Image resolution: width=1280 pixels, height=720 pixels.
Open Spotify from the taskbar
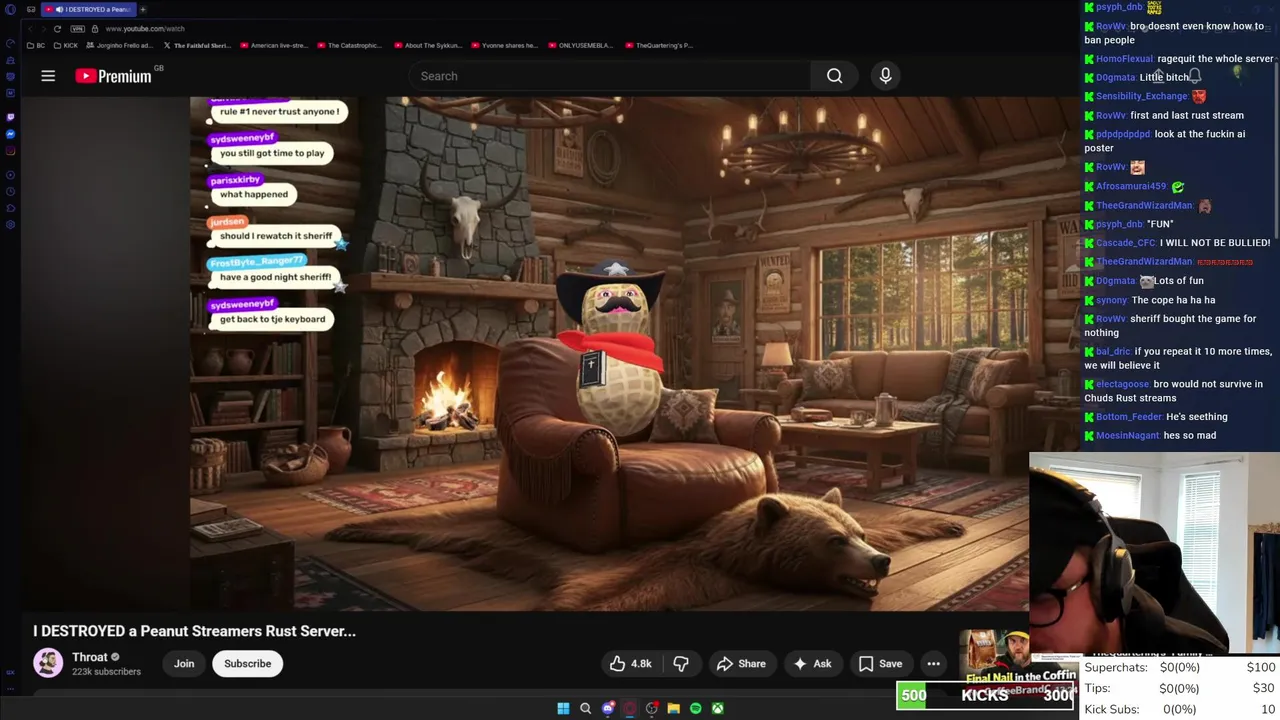(695, 708)
